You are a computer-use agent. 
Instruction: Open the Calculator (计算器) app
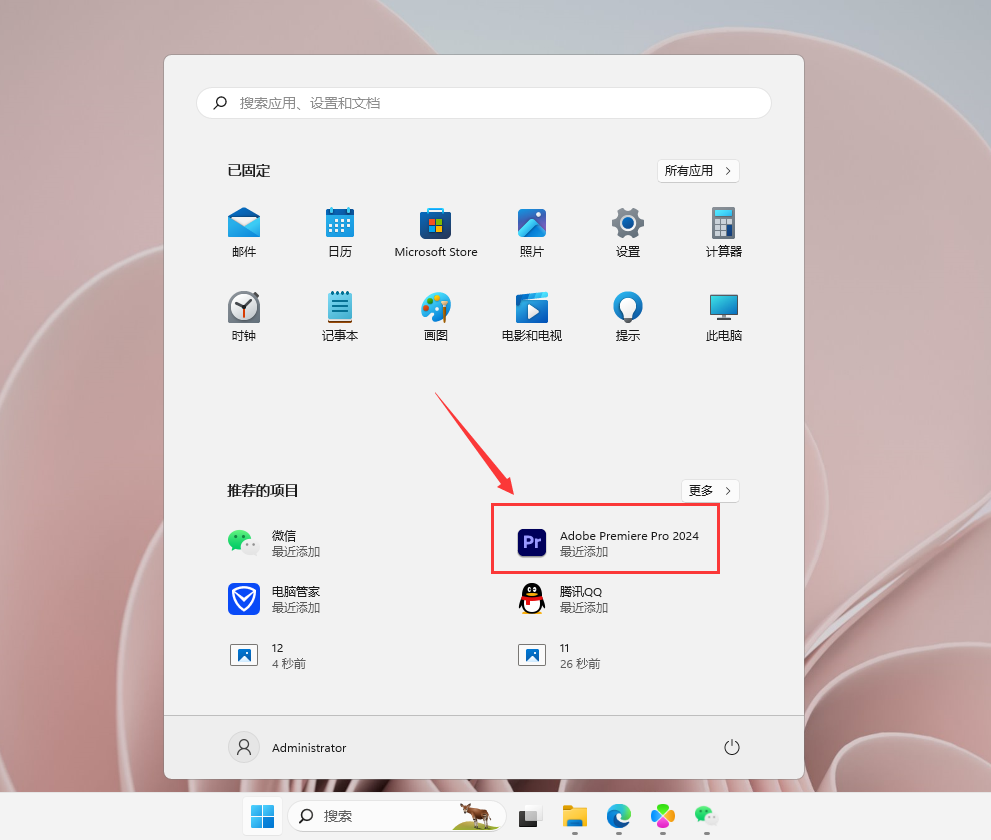[724, 233]
